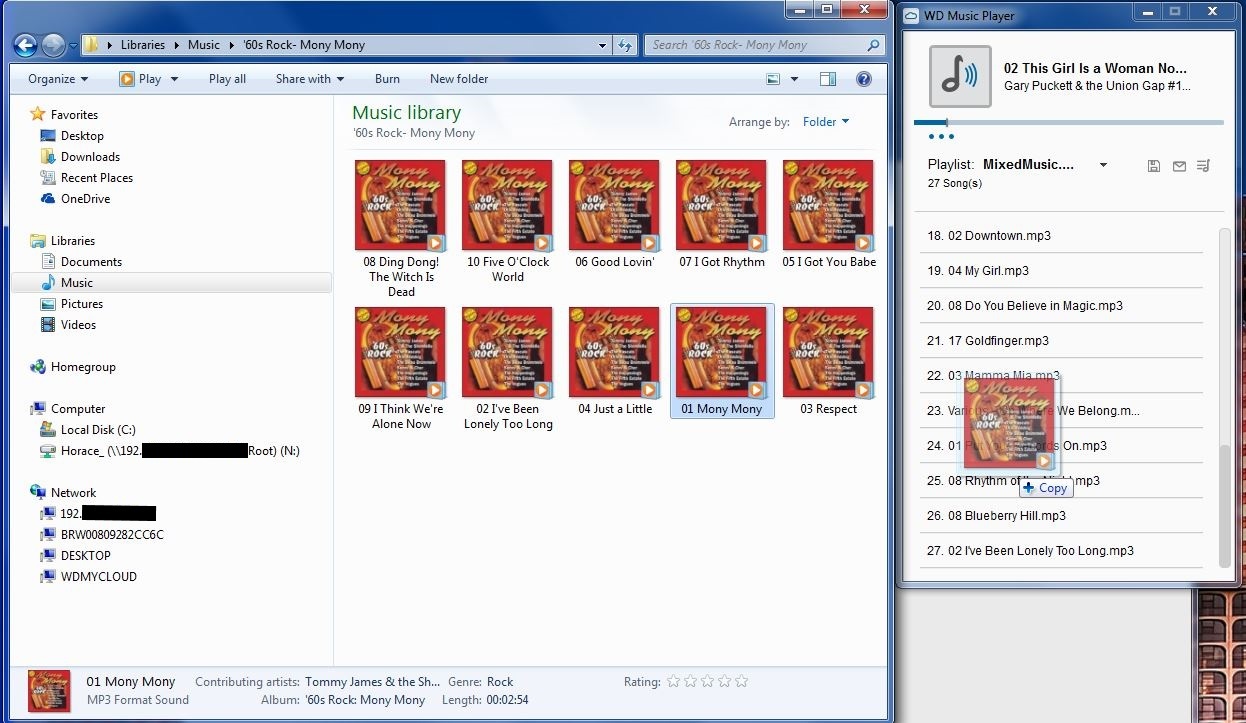Refresh the folder with the refresh icon
The image size is (1246, 723).
(x=625, y=45)
